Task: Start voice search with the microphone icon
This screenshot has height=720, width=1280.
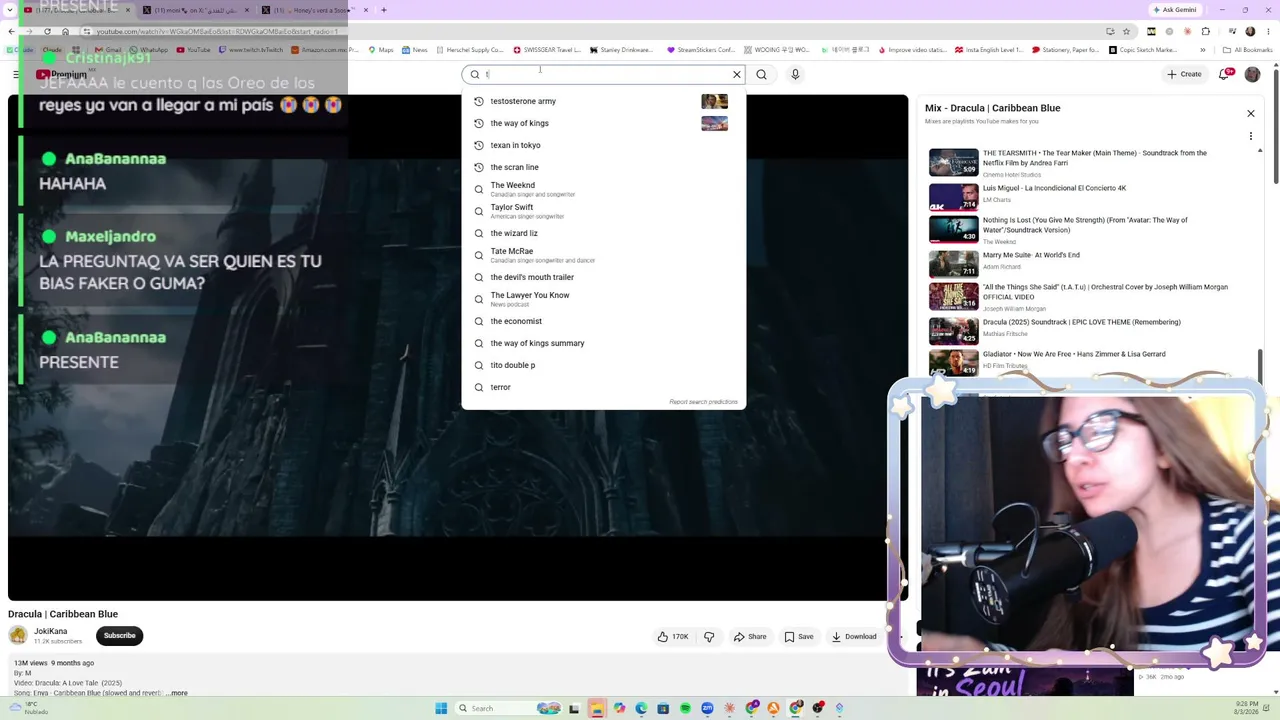Action: point(795,74)
